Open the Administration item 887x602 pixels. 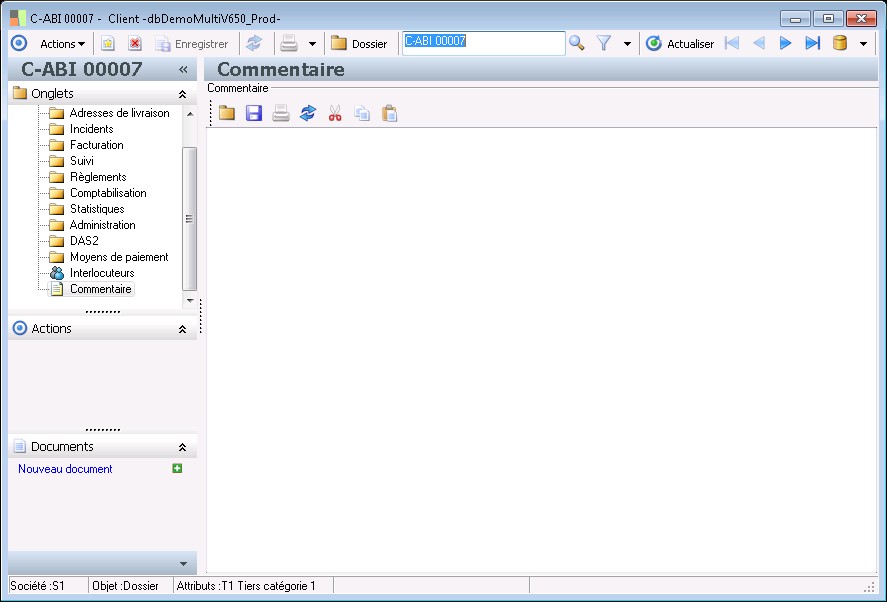(x=102, y=225)
